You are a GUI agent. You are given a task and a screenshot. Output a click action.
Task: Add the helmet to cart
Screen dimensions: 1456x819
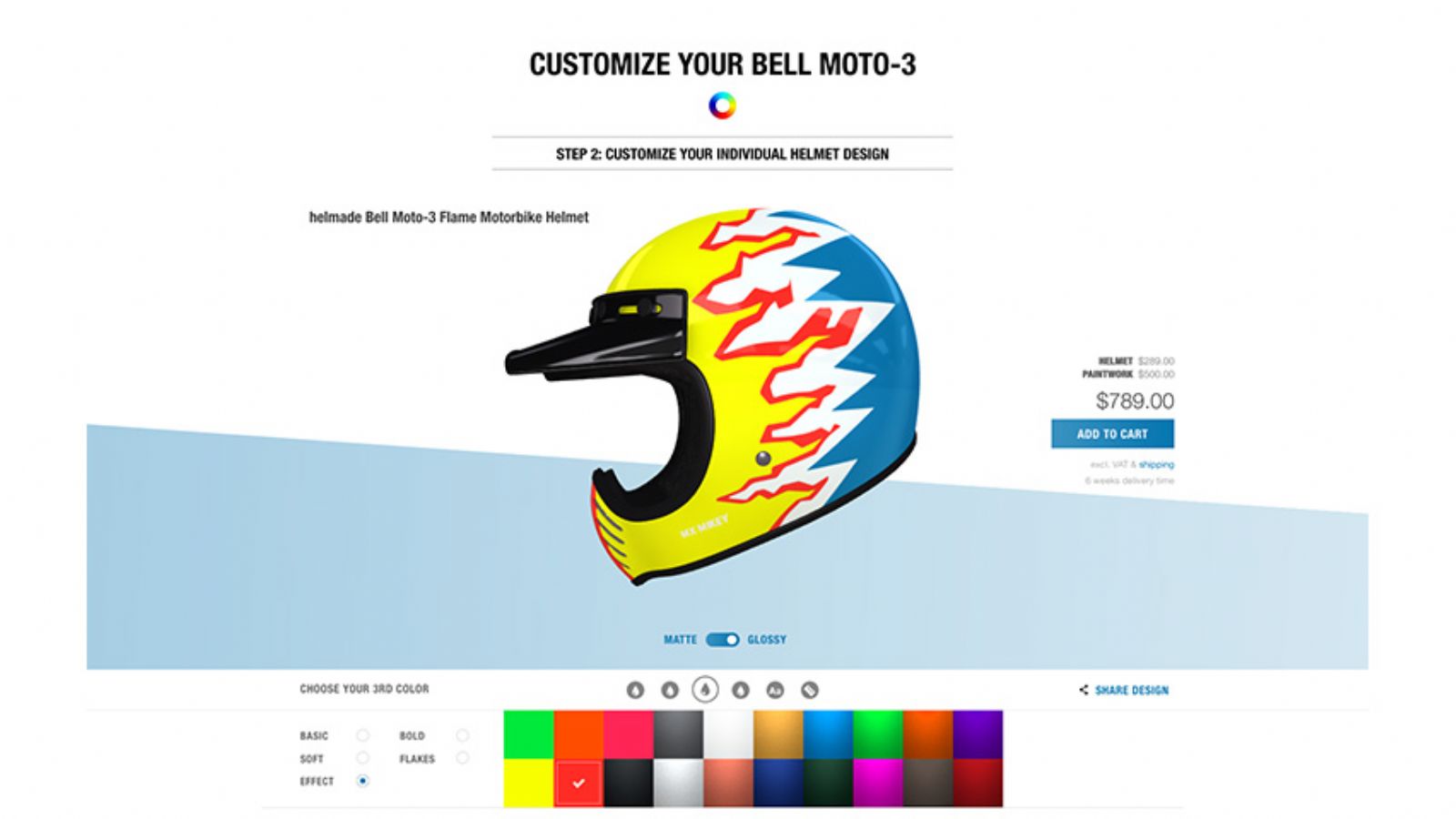click(x=1112, y=434)
